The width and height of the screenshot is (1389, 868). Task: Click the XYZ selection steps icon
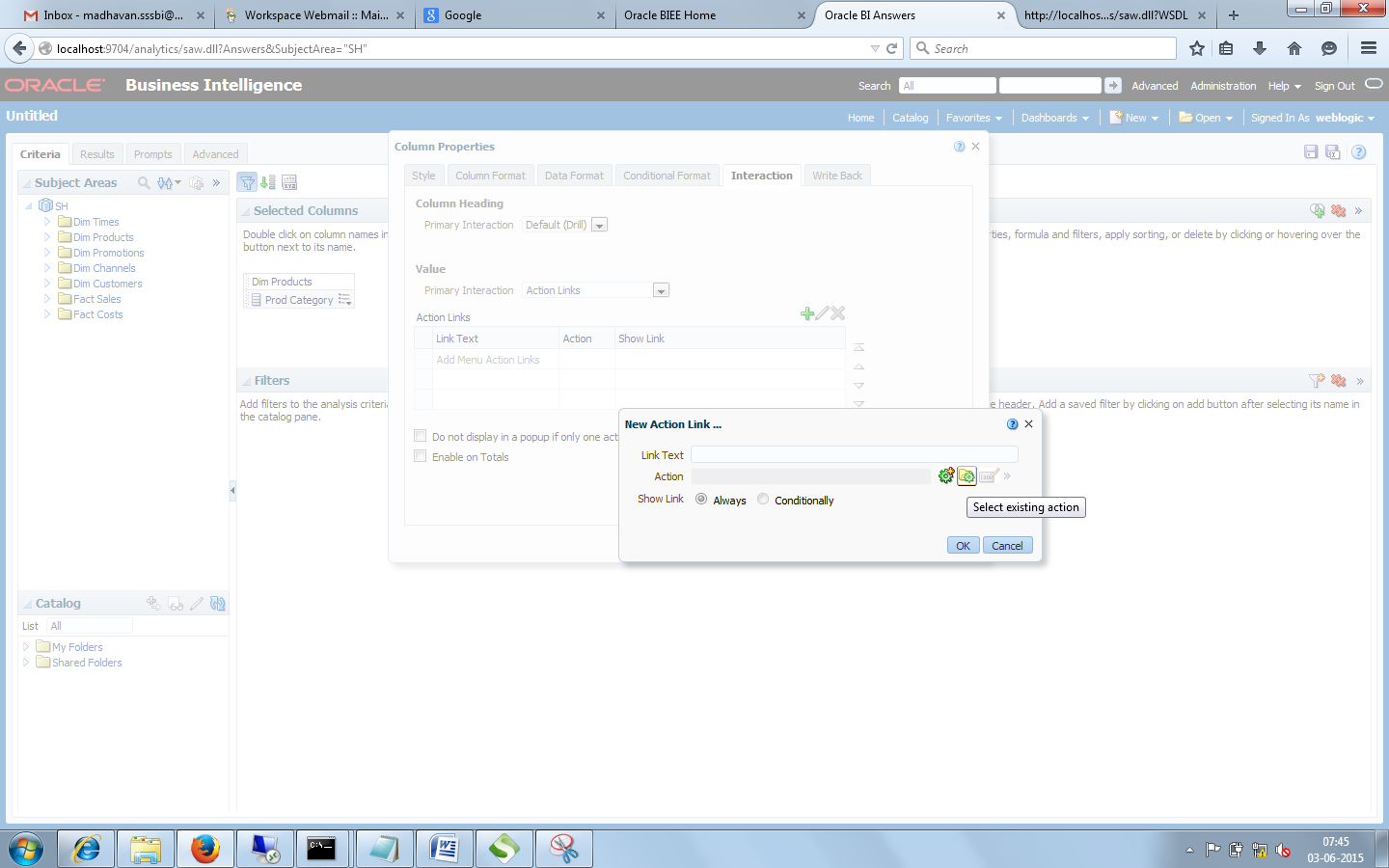[x=289, y=182]
